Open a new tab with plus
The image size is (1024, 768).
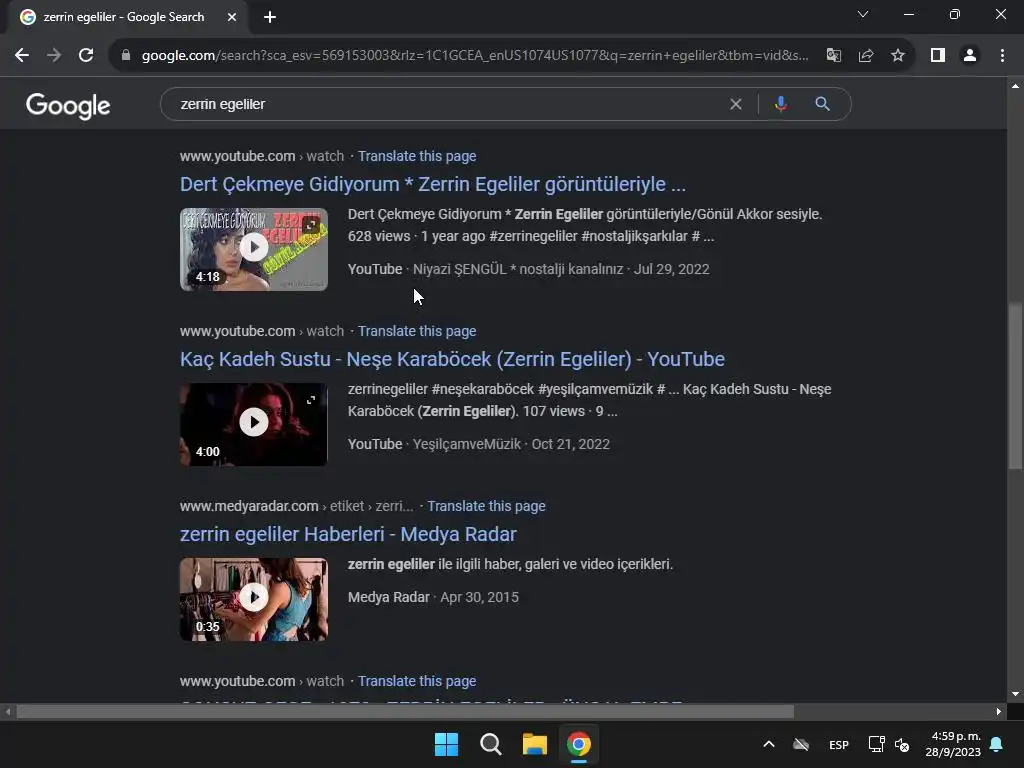pyautogui.click(x=270, y=17)
